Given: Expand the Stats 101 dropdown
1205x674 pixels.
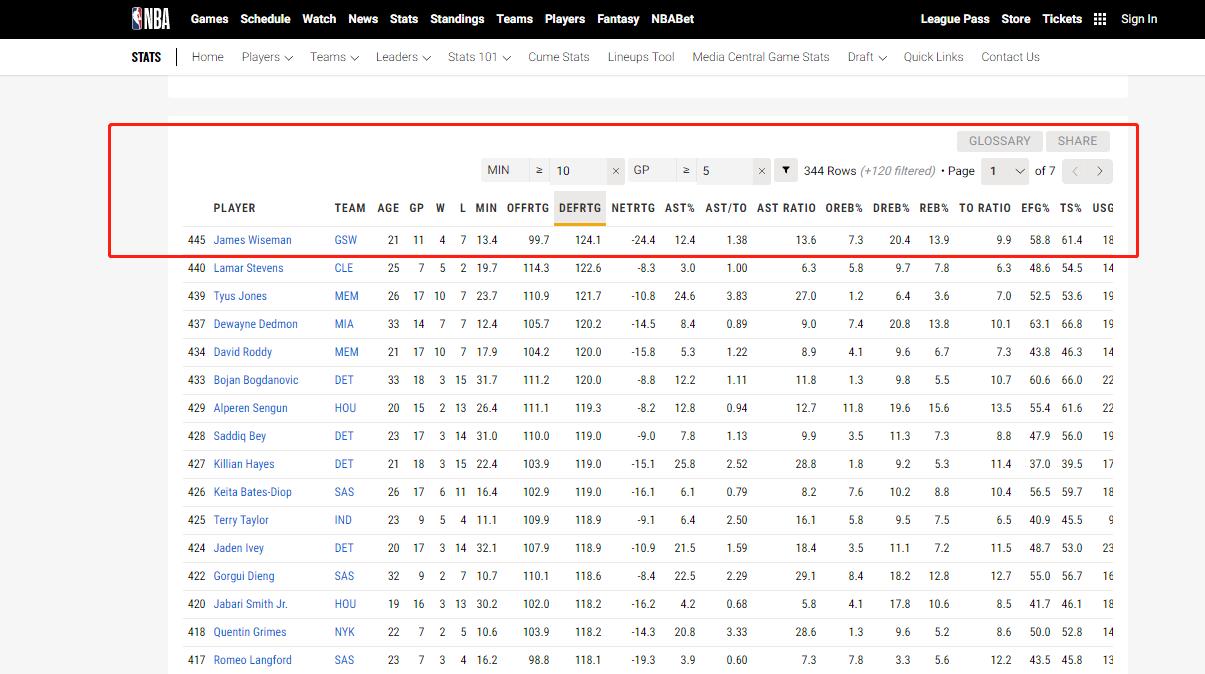Looking at the screenshot, I should point(479,57).
